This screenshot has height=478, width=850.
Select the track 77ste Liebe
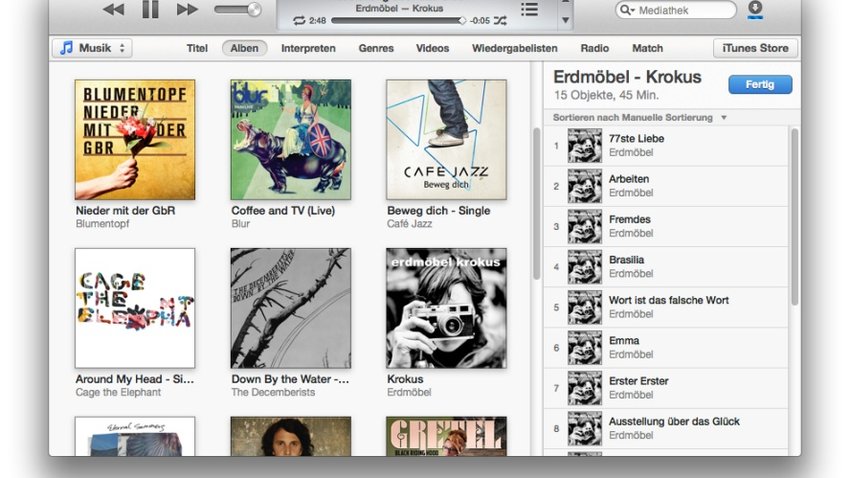point(666,146)
